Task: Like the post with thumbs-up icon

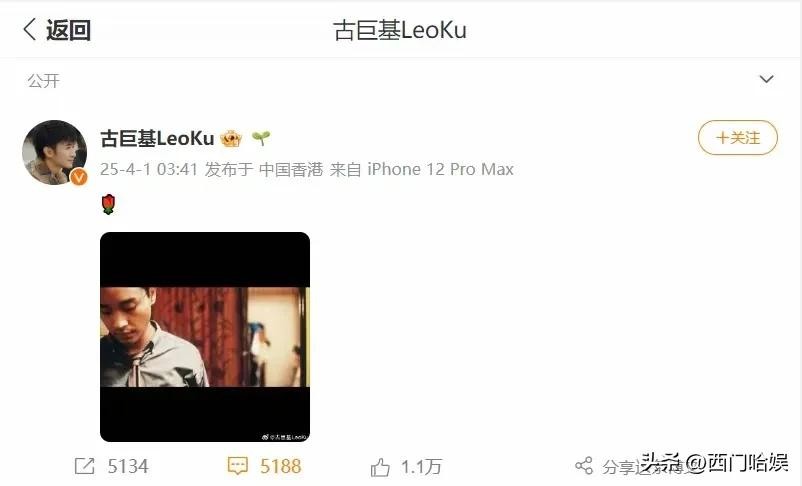Action: pyautogui.click(x=380, y=467)
